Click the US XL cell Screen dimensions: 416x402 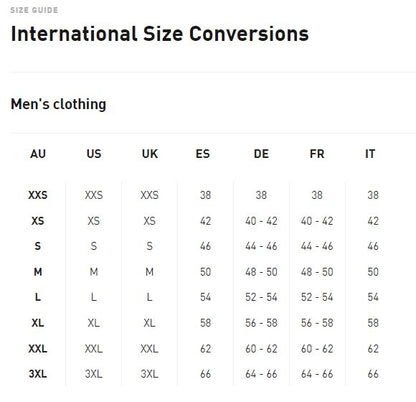click(x=94, y=323)
